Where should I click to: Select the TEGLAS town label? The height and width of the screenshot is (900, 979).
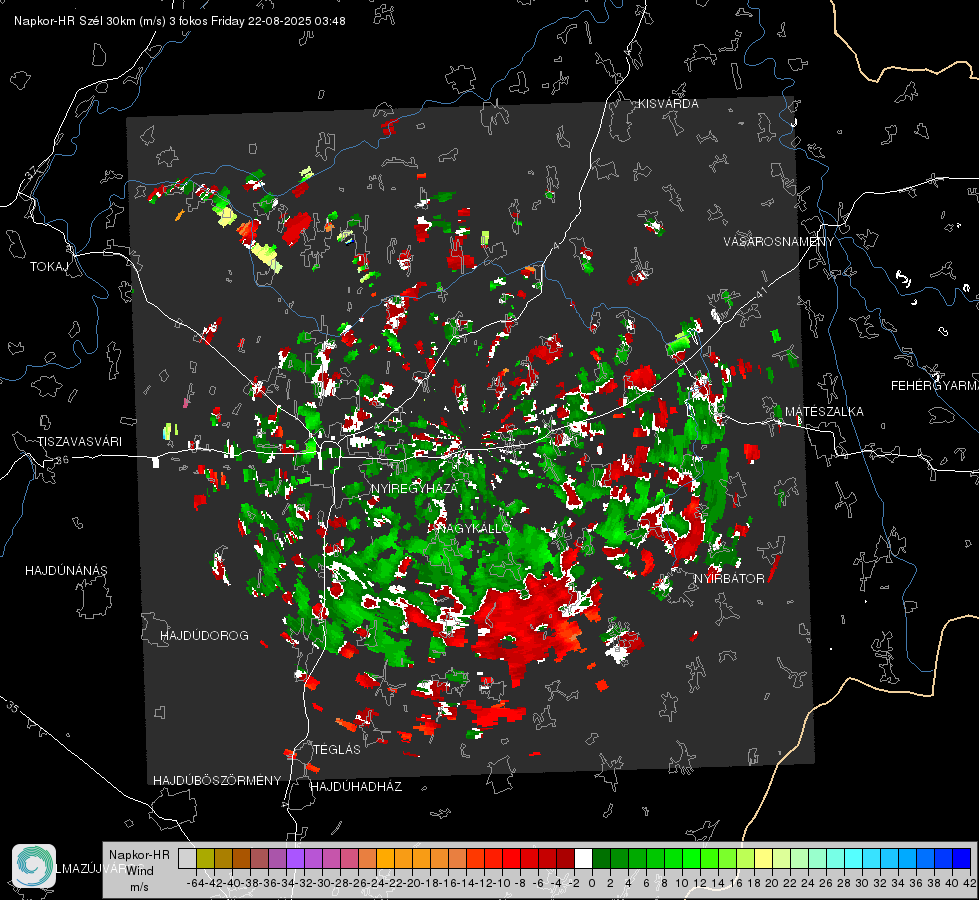coord(337,750)
